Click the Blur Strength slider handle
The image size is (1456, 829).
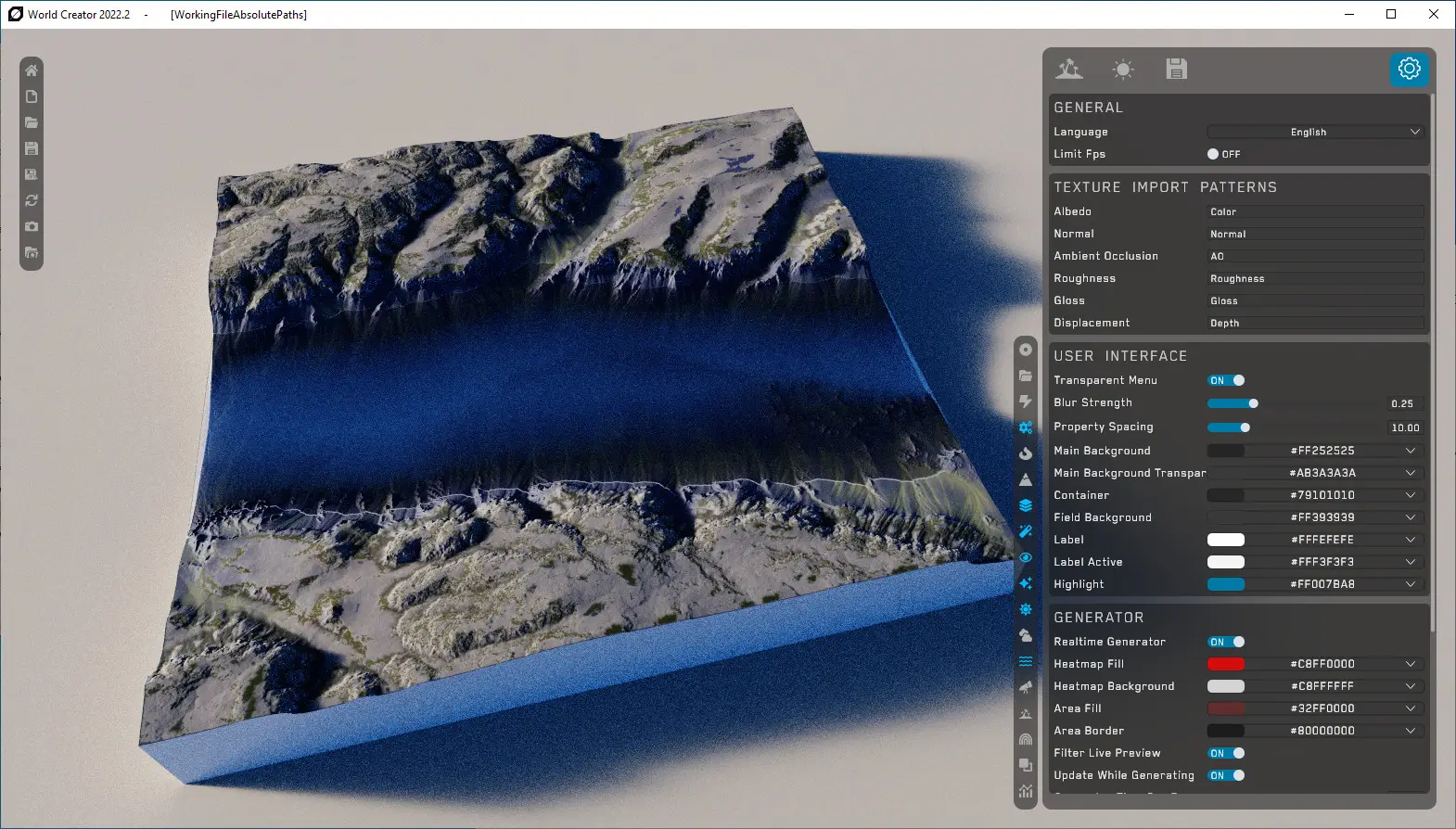(1253, 403)
